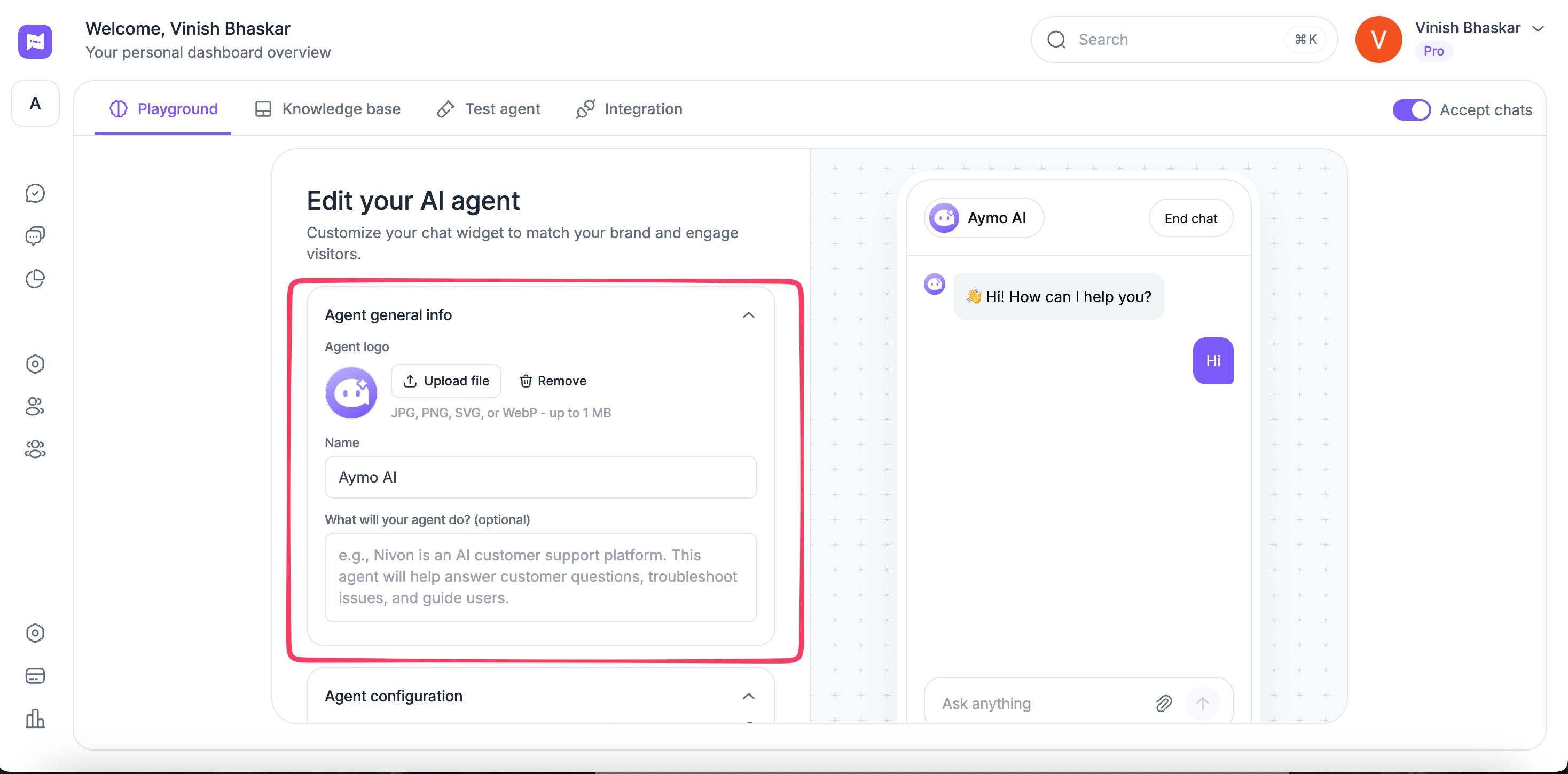The image size is (1568, 774).
Task: Collapse the Agent configuration section
Action: point(748,696)
